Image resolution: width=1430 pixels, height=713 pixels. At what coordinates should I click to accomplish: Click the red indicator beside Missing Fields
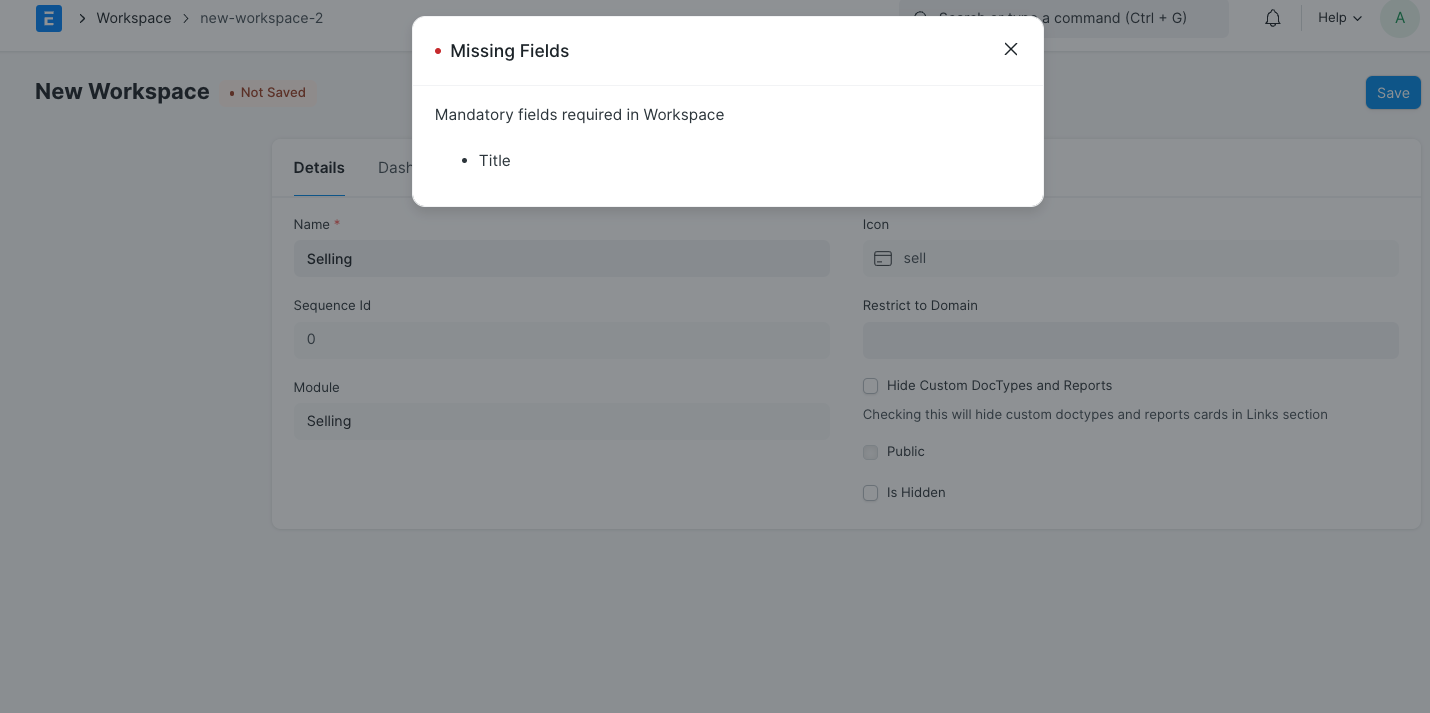[438, 50]
